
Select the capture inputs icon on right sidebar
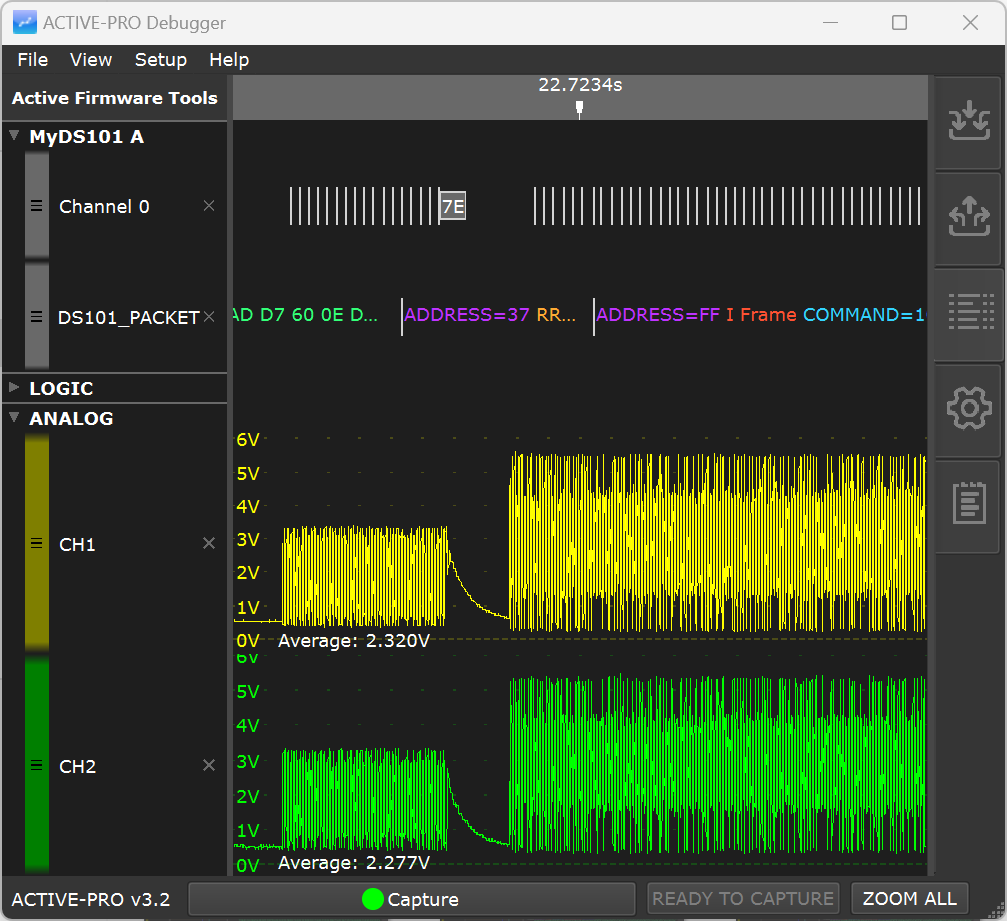[968, 120]
